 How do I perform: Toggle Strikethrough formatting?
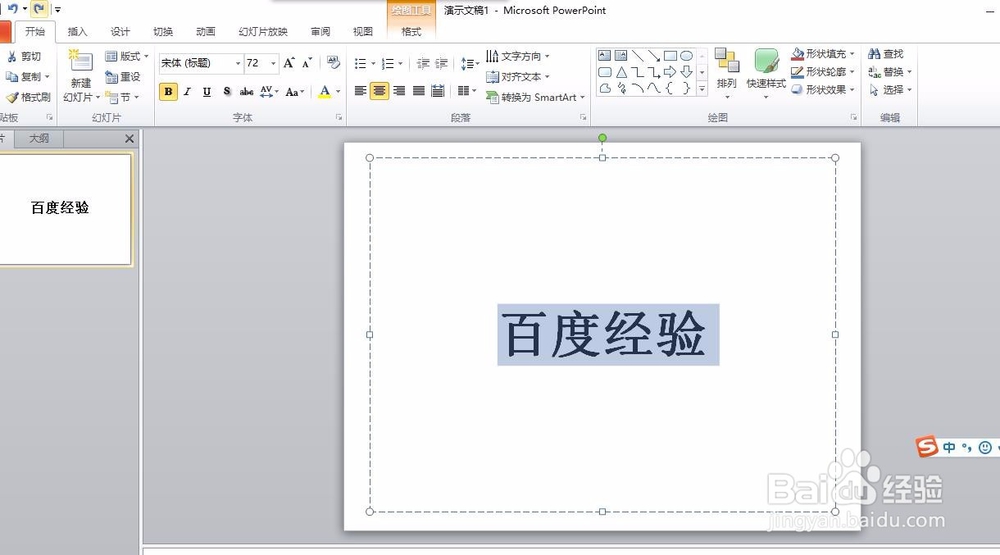click(246, 91)
